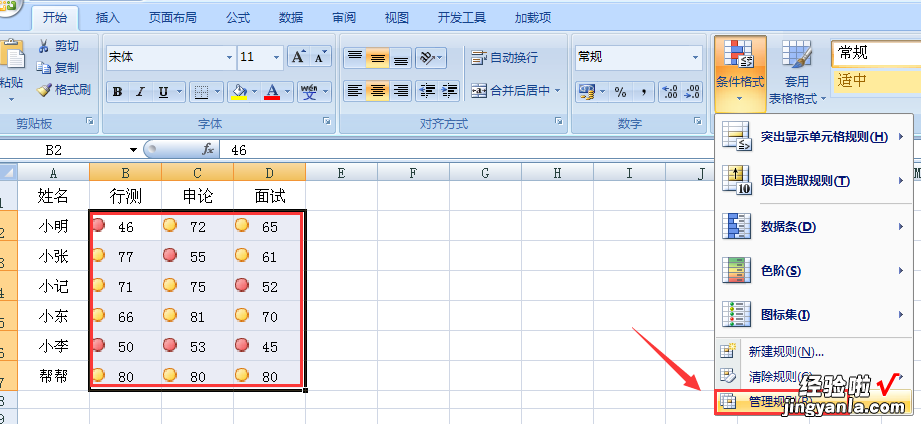The height and width of the screenshot is (424, 921).
Task: Apply accounting number format icon
Action: 587,92
